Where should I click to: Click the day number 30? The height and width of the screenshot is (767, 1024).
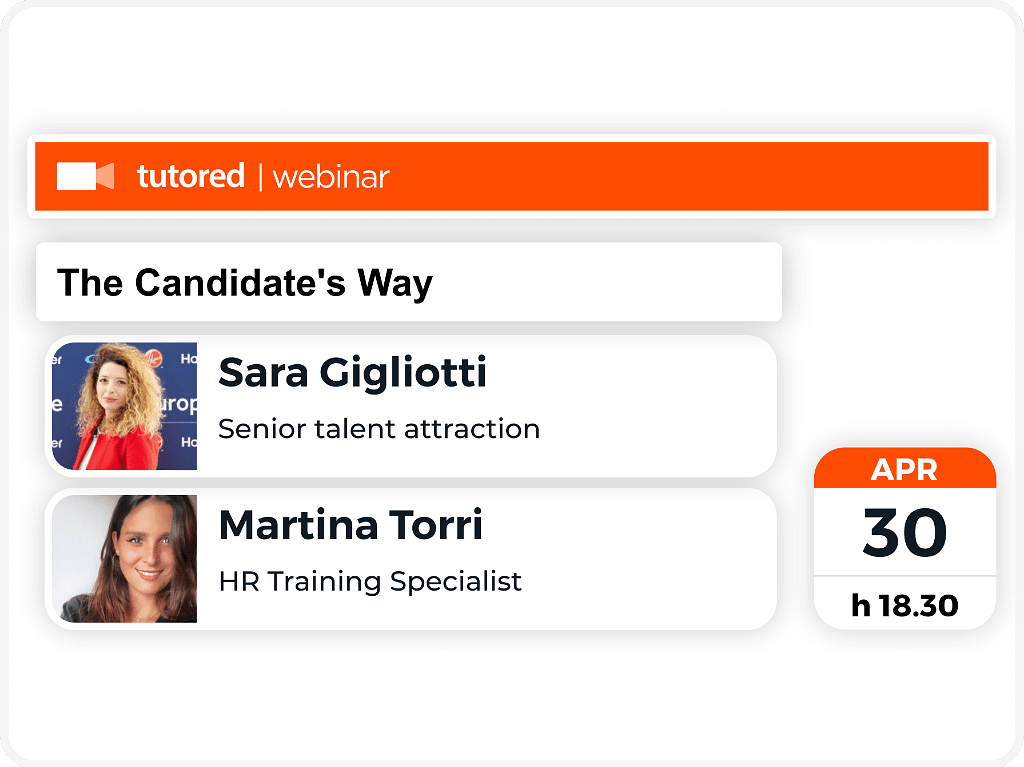click(x=904, y=532)
